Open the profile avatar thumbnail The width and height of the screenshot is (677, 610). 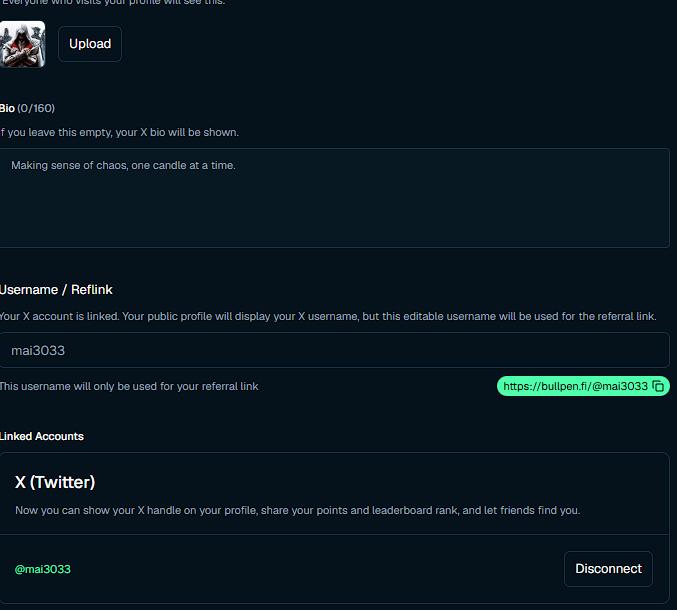22,44
